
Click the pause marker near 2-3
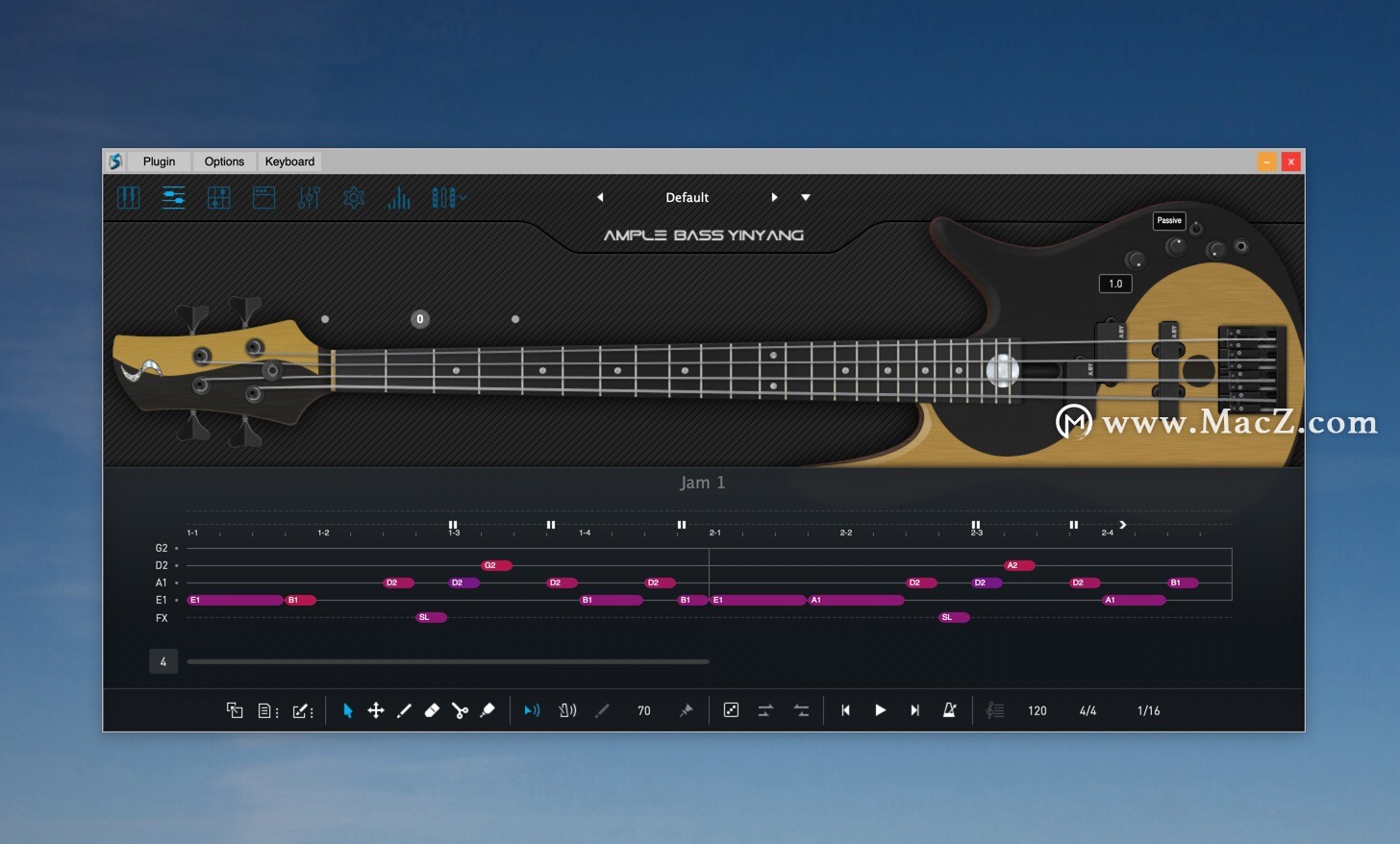click(x=976, y=525)
